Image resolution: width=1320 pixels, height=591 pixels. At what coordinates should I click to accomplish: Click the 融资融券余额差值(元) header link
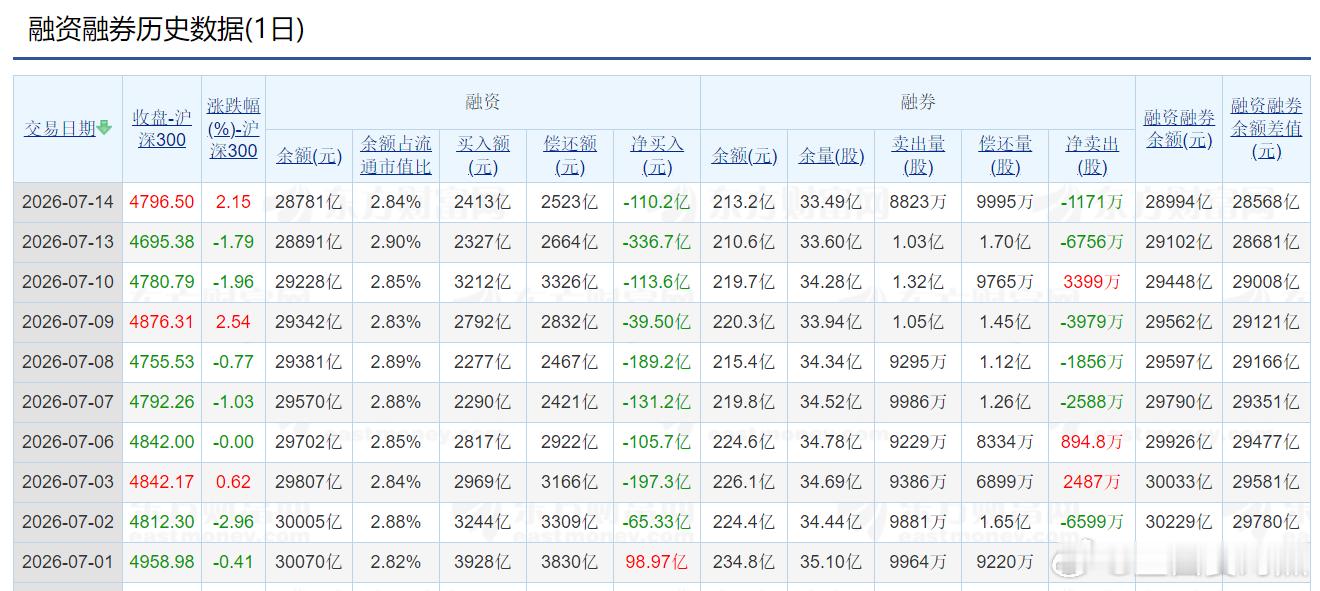click(x=1266, y=128)
